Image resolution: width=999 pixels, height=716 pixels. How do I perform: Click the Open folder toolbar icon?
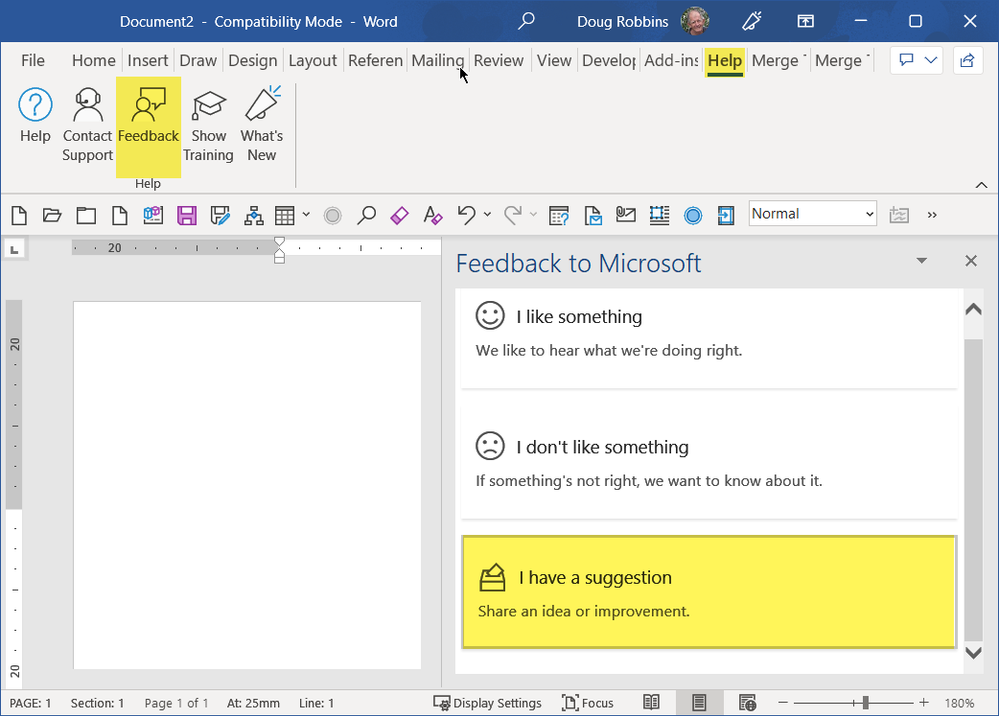[52, 215]
